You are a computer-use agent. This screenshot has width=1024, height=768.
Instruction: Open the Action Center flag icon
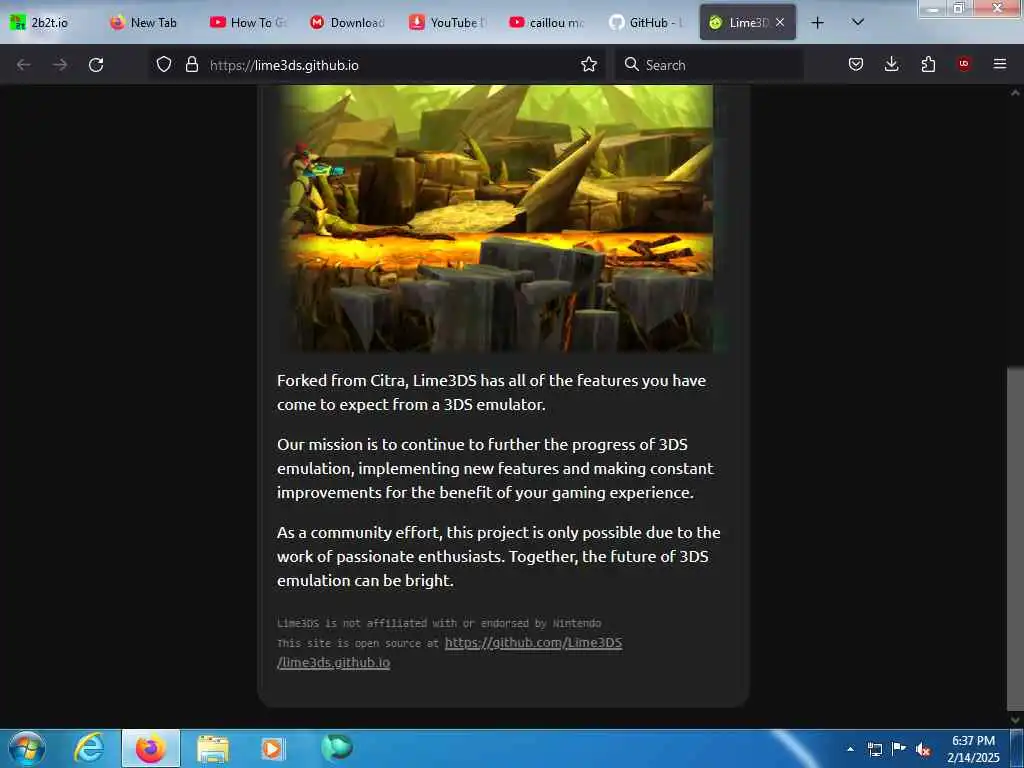click(899, 749)
